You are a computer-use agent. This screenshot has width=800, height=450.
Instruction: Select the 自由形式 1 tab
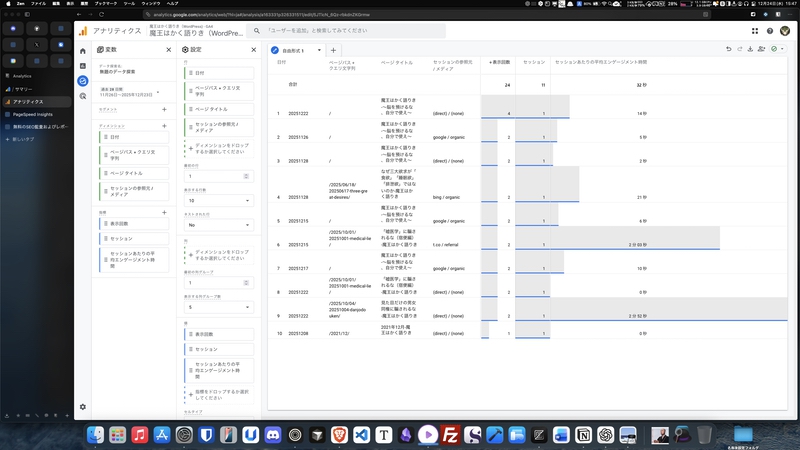coord(296,50)
